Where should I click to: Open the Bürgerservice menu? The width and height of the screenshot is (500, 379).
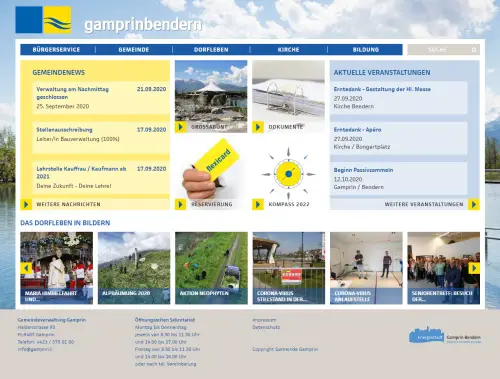tap(56, 50)
